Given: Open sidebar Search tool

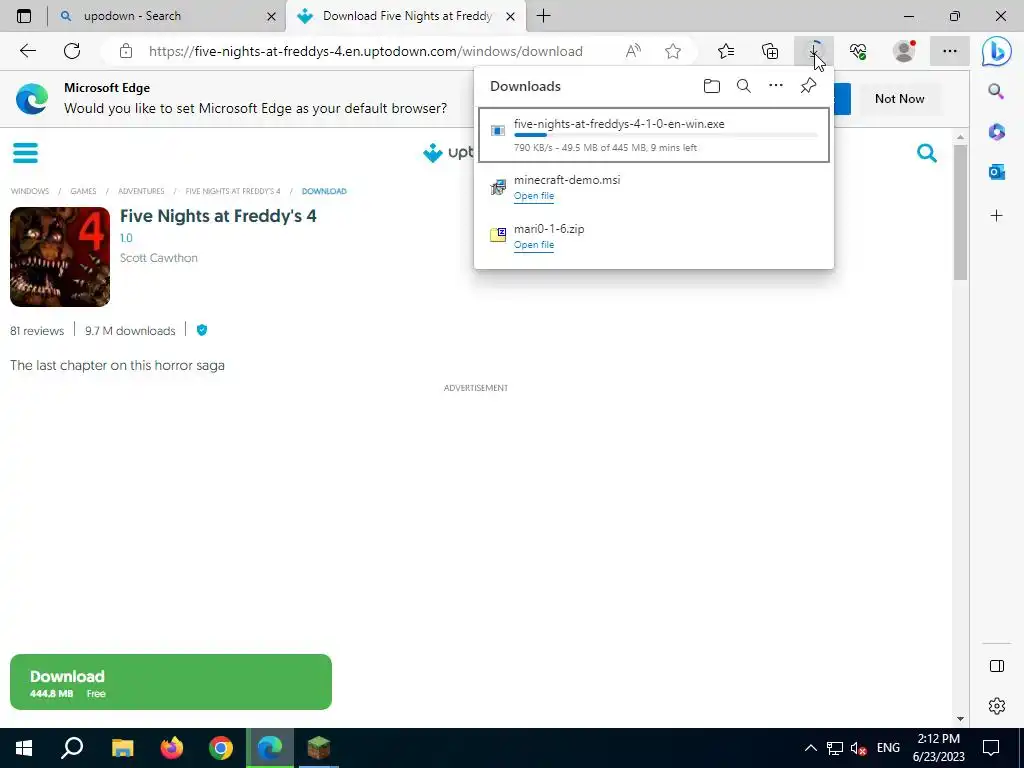Looking at the screenshot, I should coord(996,91).
